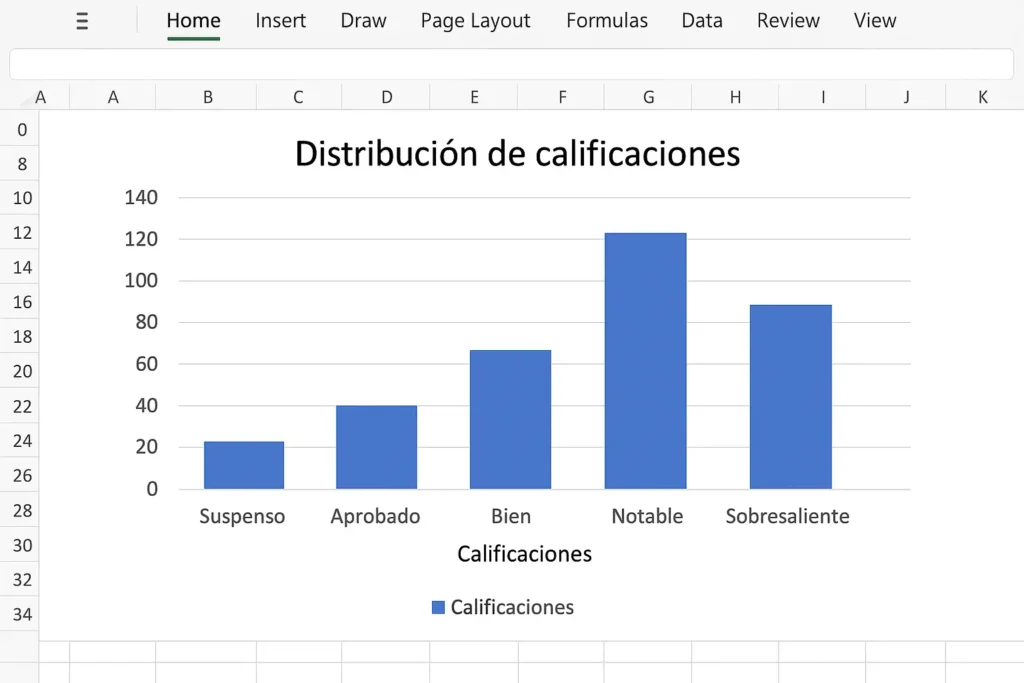Screen dimensions: 1024x683
Task: Select the Notable bar in chart
Action: pos(646,361)
